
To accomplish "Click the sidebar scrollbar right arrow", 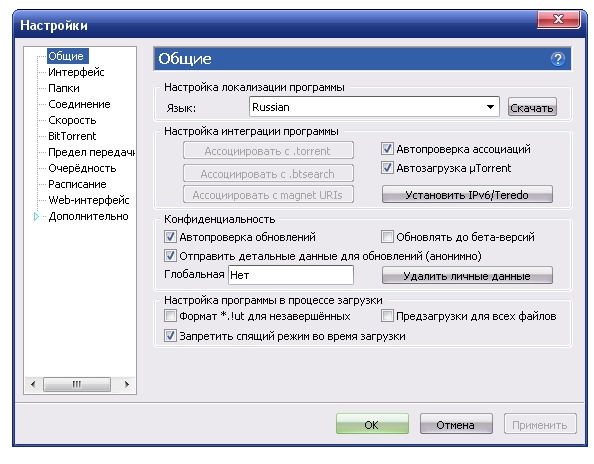I will pyautogui.click(x=127, y=384).
